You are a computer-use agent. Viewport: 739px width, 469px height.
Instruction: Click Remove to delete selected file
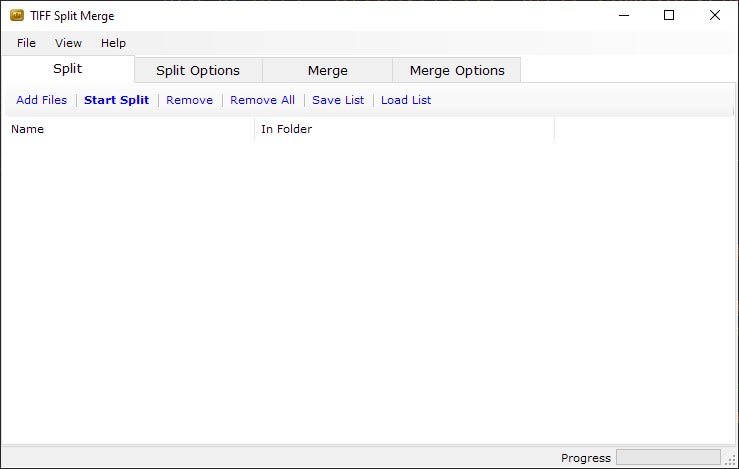point(189,100)
